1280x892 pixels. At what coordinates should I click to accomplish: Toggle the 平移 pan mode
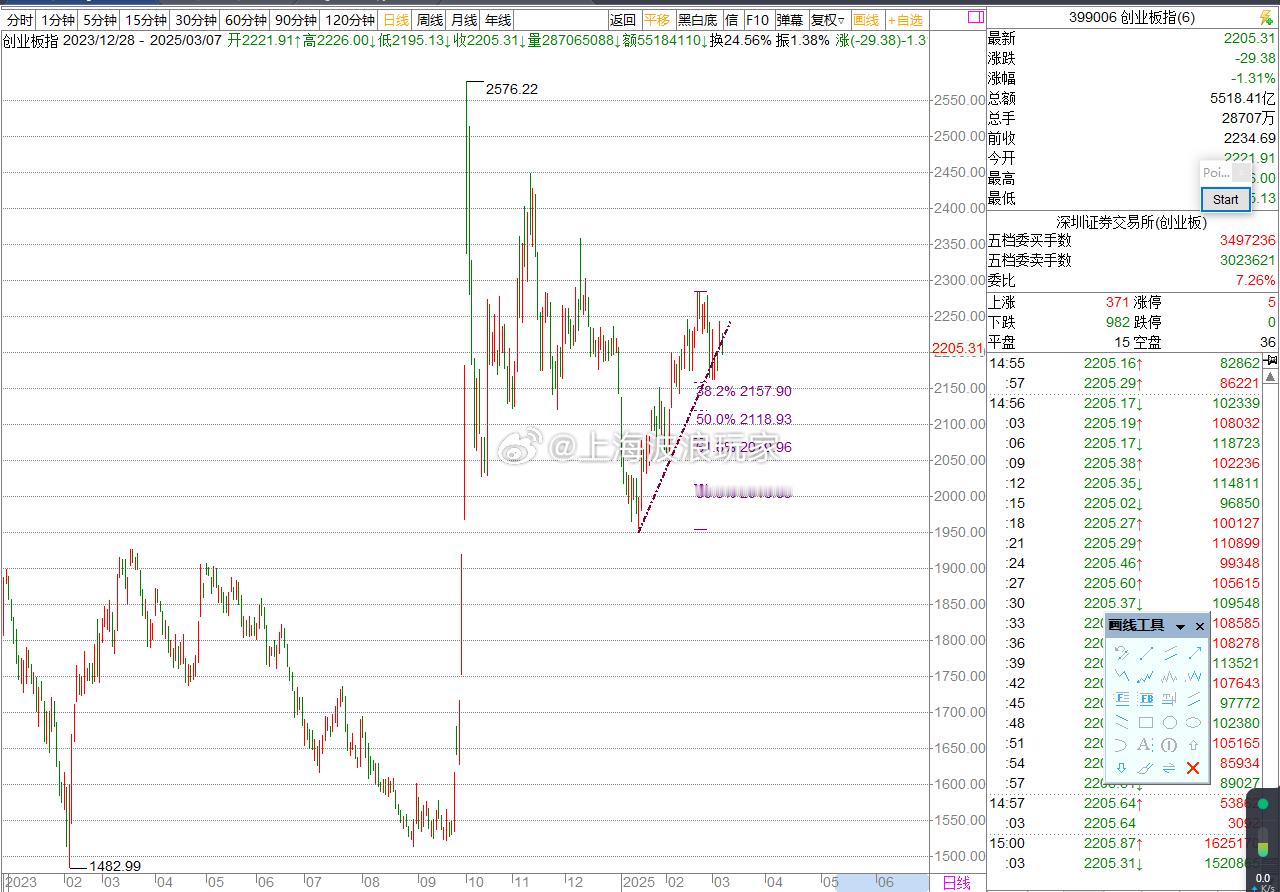[x=657, y=20]
